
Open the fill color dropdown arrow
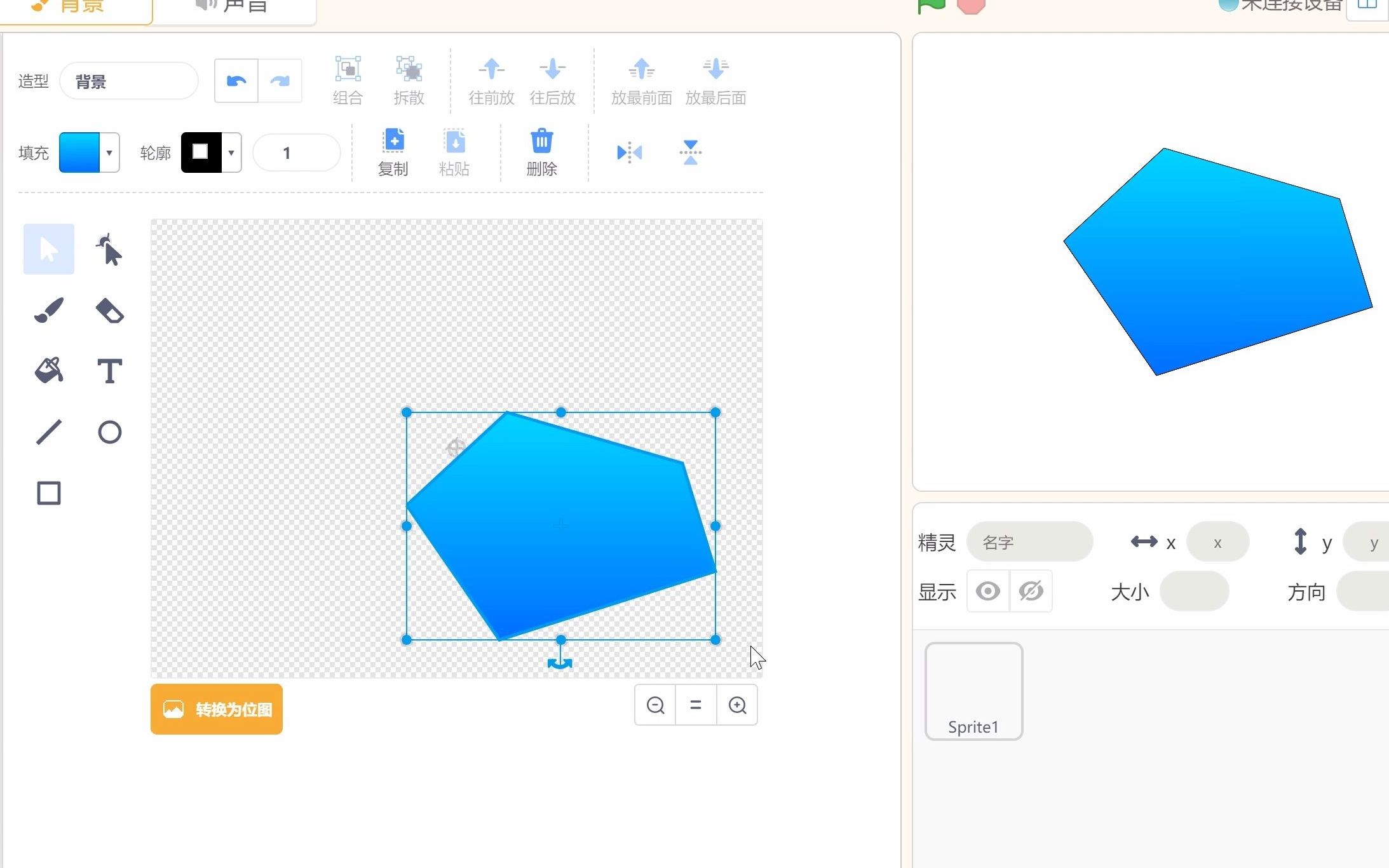click(x=109, y=153)
